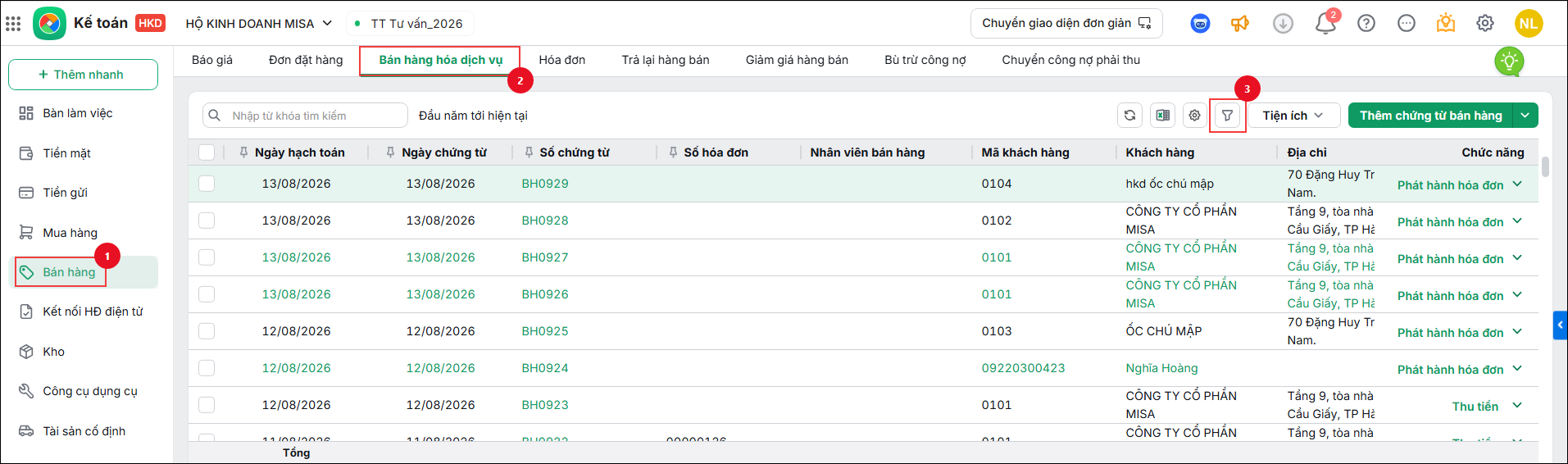
Task: Open the orange megaphone announcements icon
Action: (x=1240, y=24)
